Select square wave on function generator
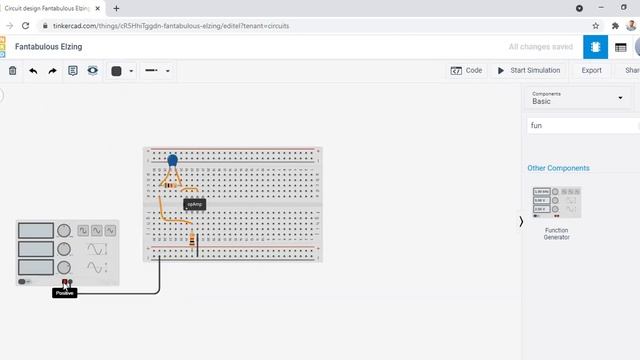This screenshot has width=640, height=360. [83, 231]
